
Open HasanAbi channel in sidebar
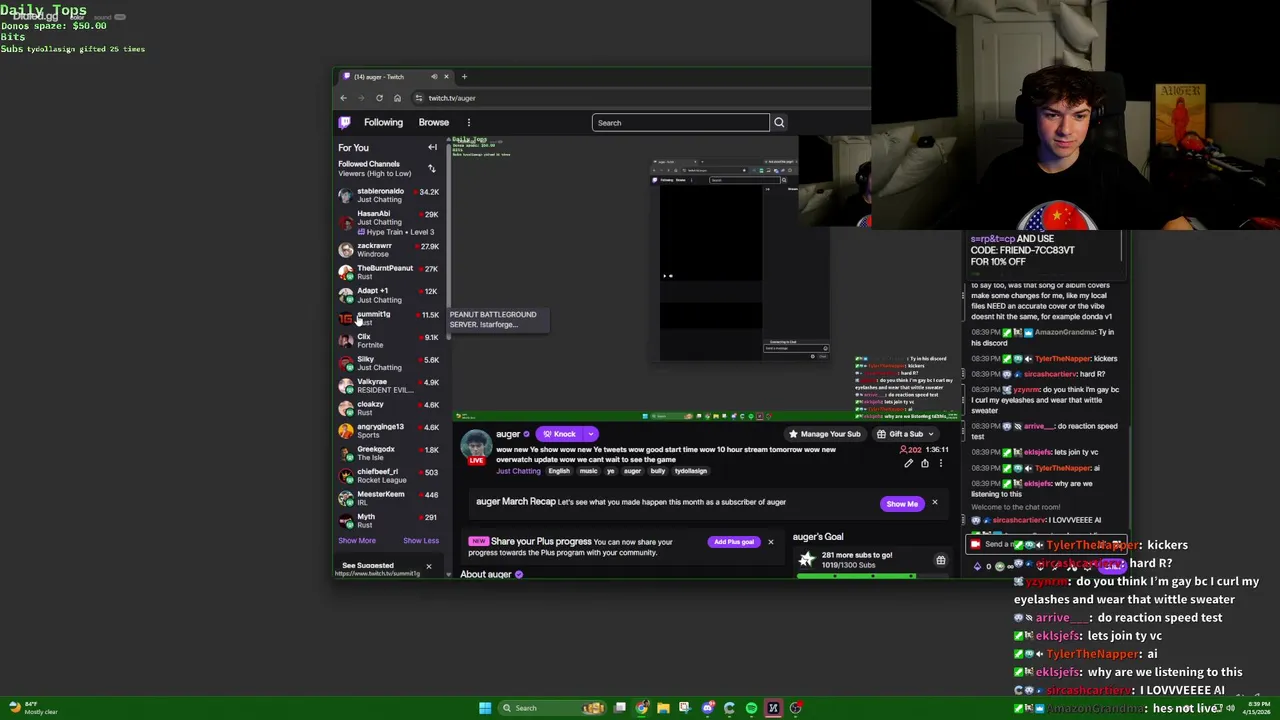coord(389,222)
